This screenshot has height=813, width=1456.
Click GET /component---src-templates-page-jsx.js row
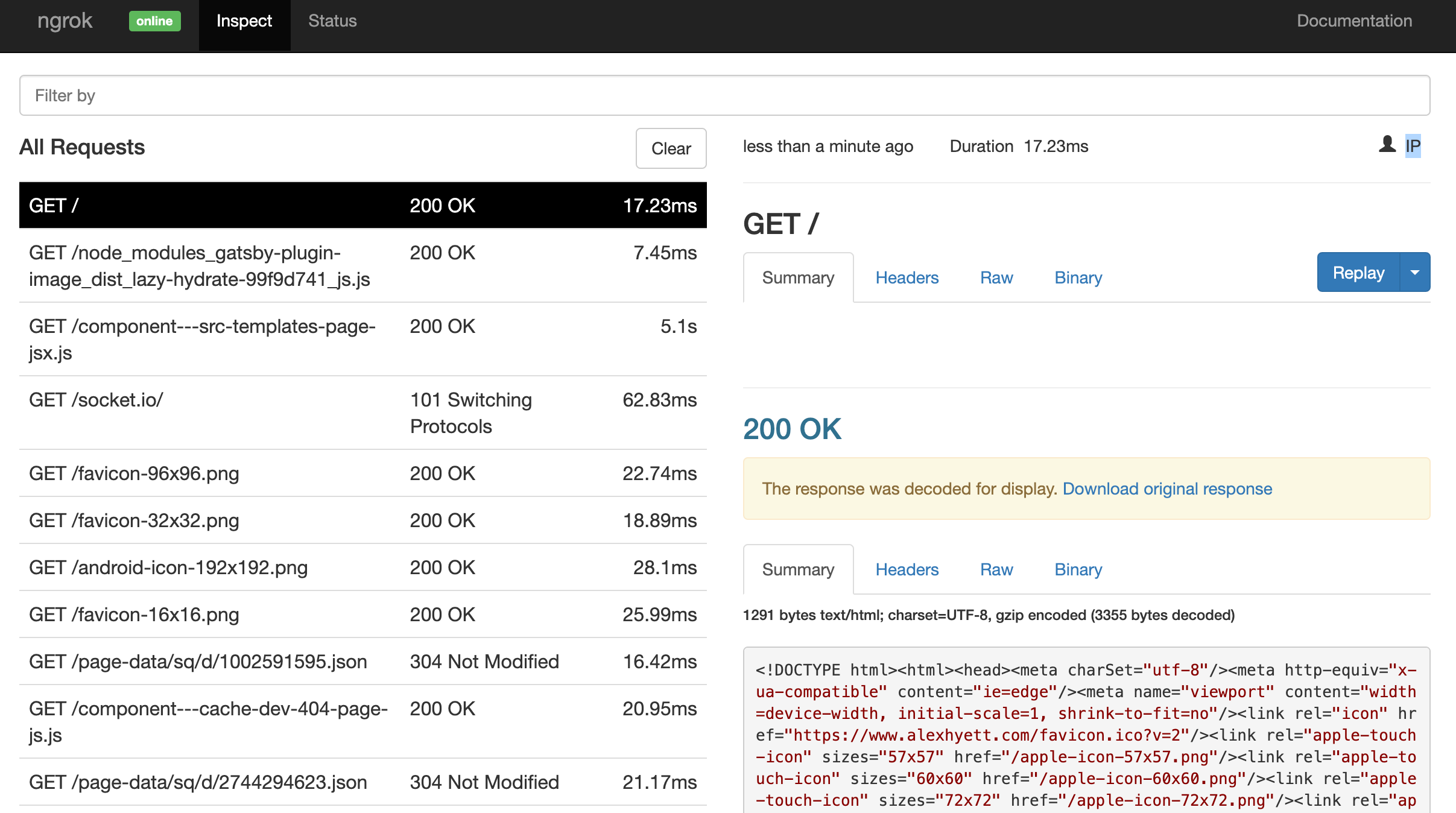pos(363,338)
